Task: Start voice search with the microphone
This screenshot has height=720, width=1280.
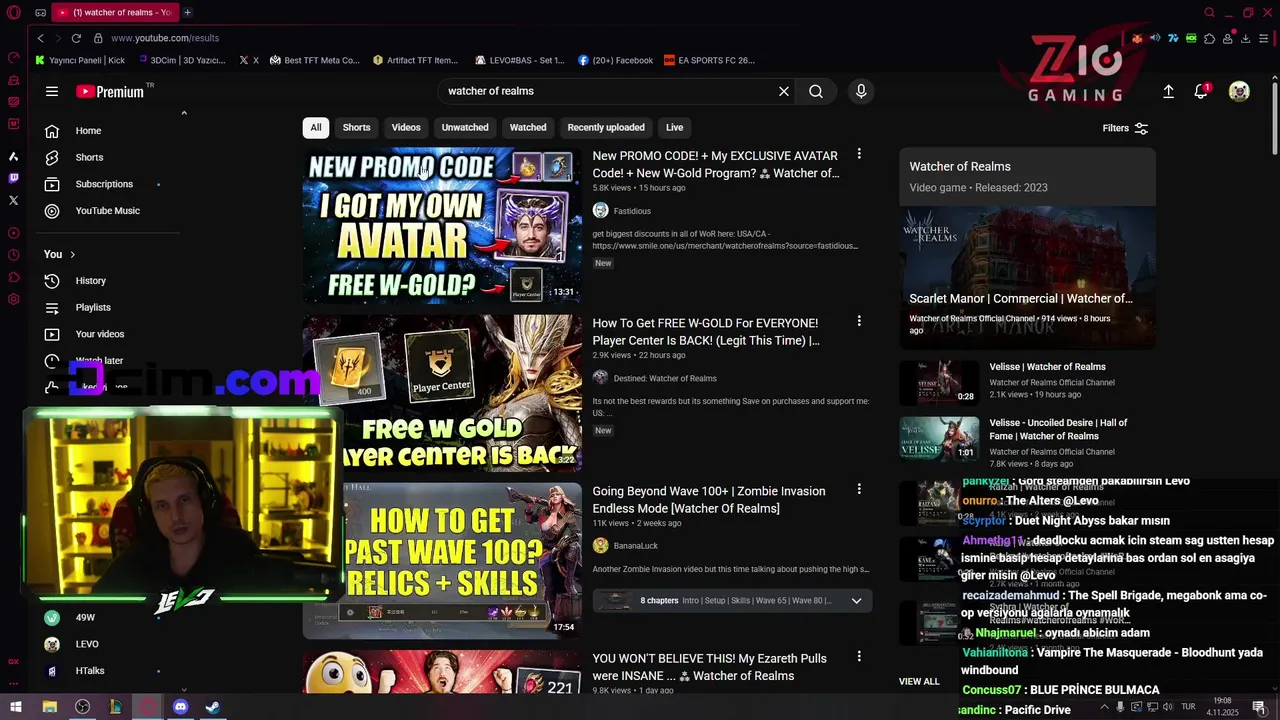Action: pyautogui.click(x=861, y=91)
